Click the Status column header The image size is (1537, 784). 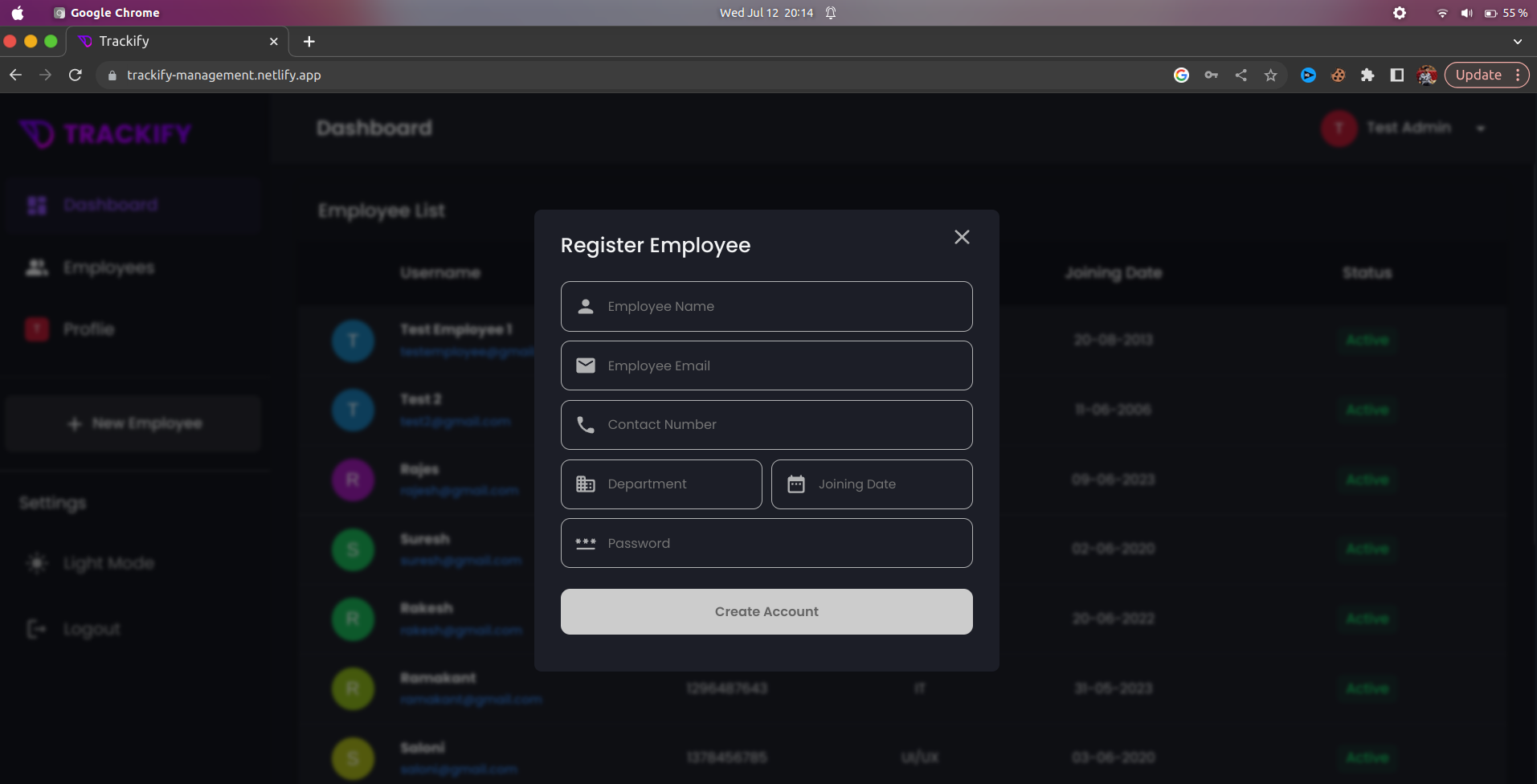click(1367, 273)
